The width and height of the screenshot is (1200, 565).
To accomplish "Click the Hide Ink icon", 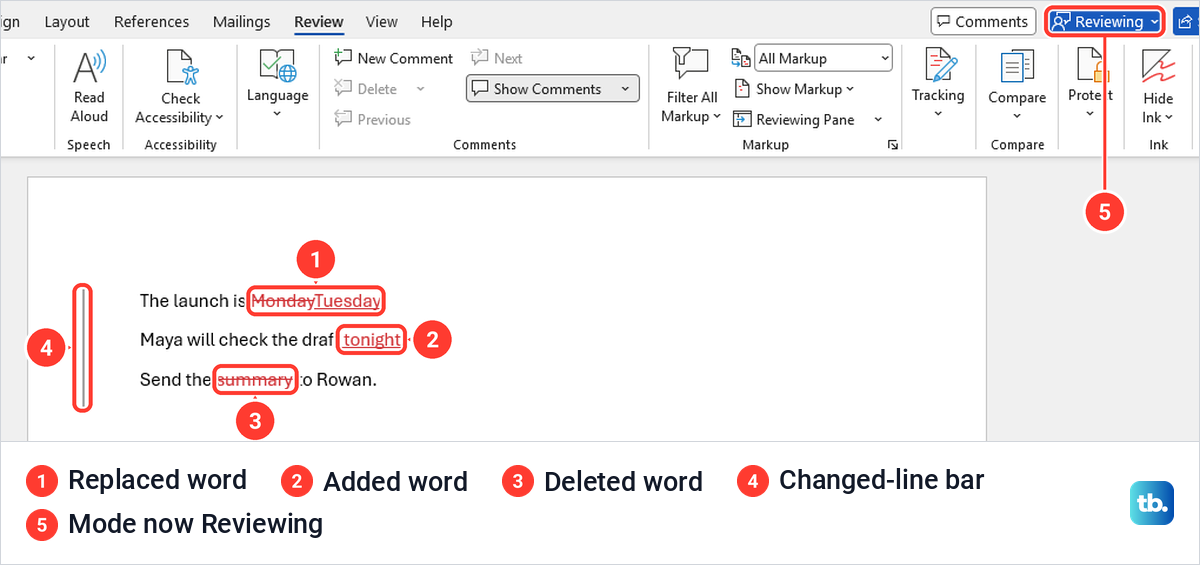I will [x=1158, y=67].
